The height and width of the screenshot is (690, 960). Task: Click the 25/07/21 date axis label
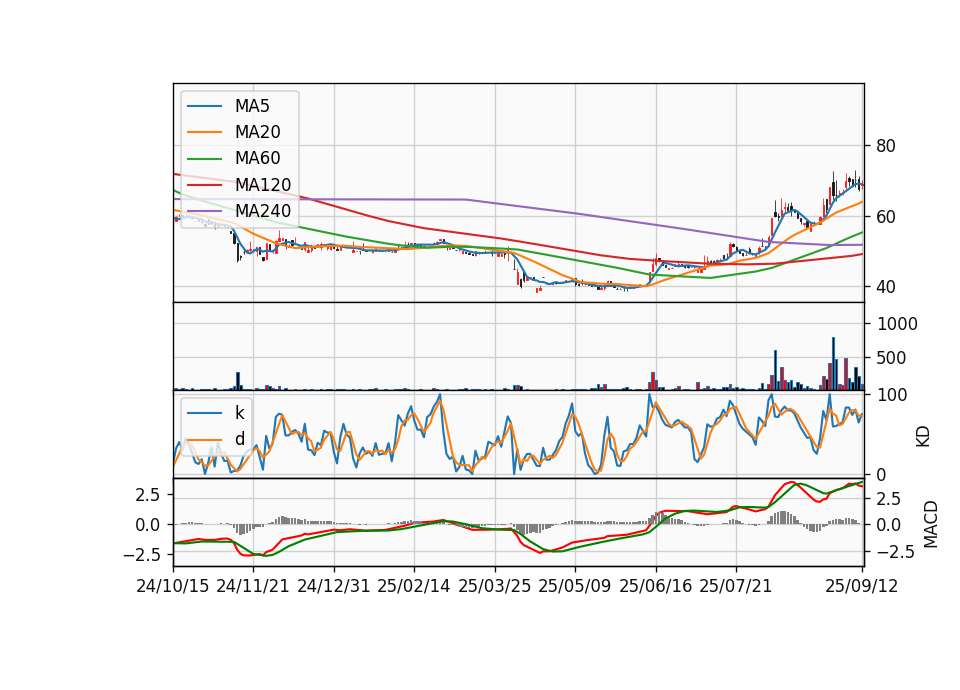[x=736, y=586]
